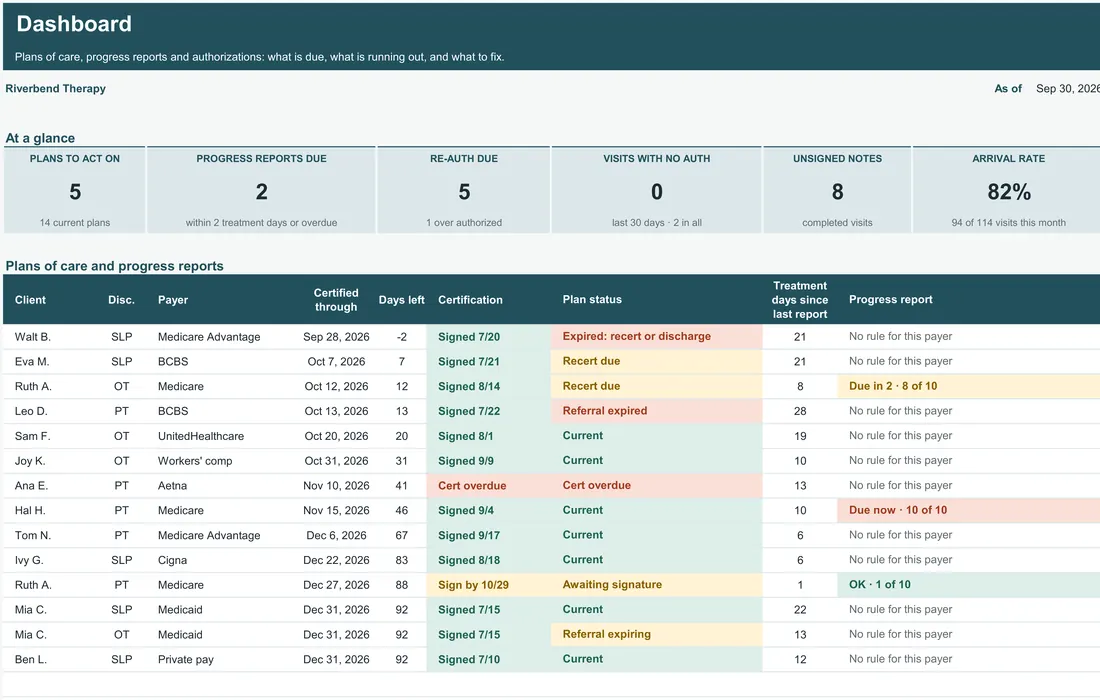Click the Disc. column header
This screenshot has width=1100, height=700.
coord(121,299)
